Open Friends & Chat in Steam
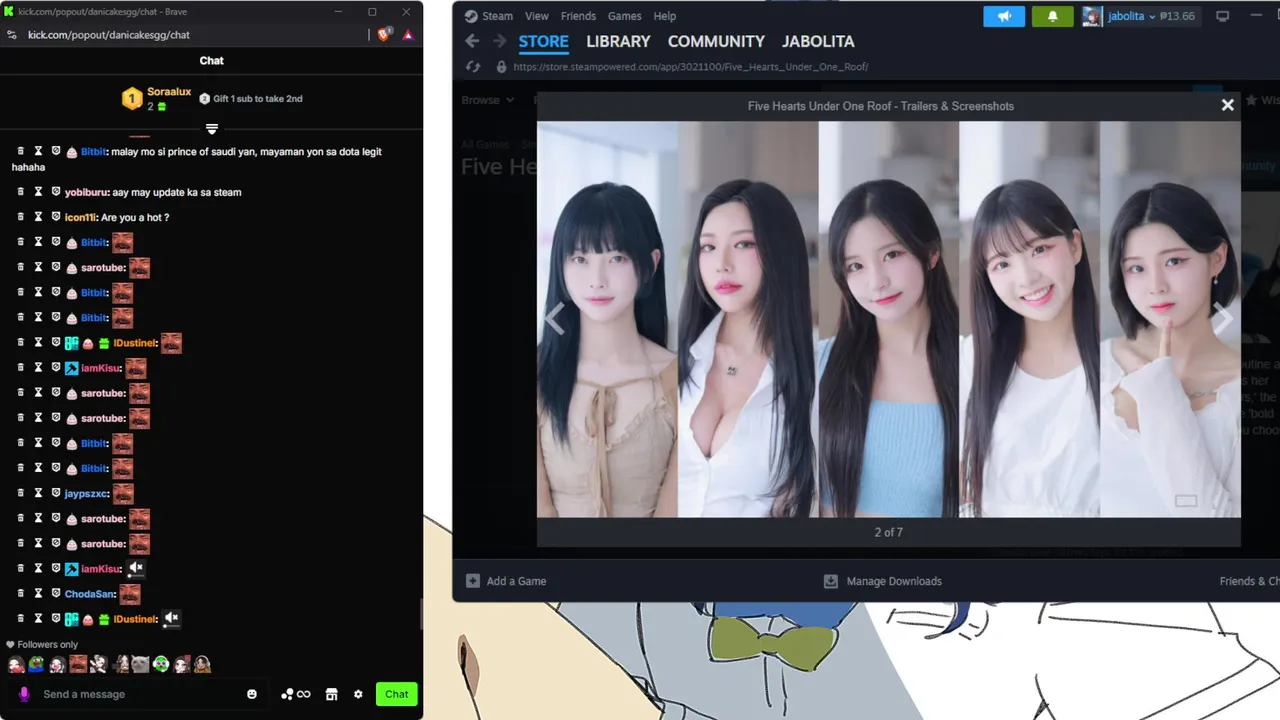This screenshot has height=720, width=1280. tap(1249, 581)
